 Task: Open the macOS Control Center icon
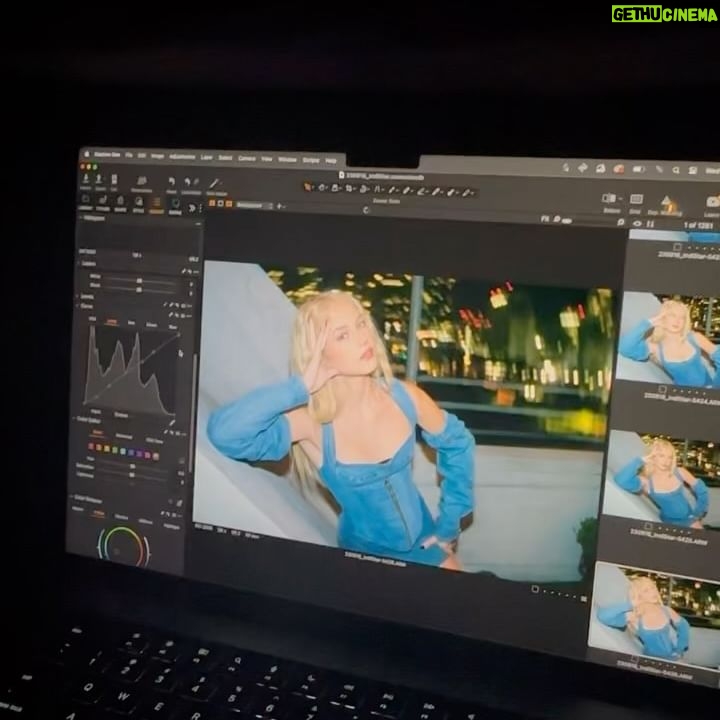point(692,170)
